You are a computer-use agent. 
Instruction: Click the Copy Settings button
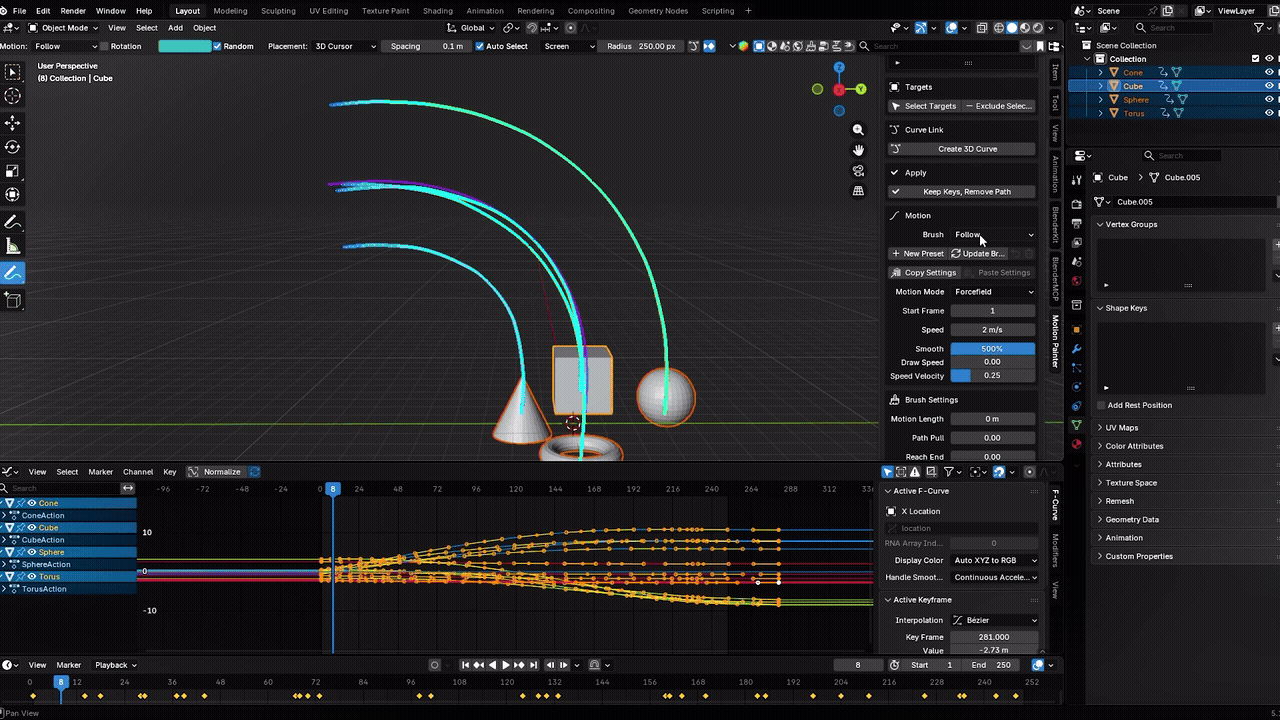click(x=924, y=272)
